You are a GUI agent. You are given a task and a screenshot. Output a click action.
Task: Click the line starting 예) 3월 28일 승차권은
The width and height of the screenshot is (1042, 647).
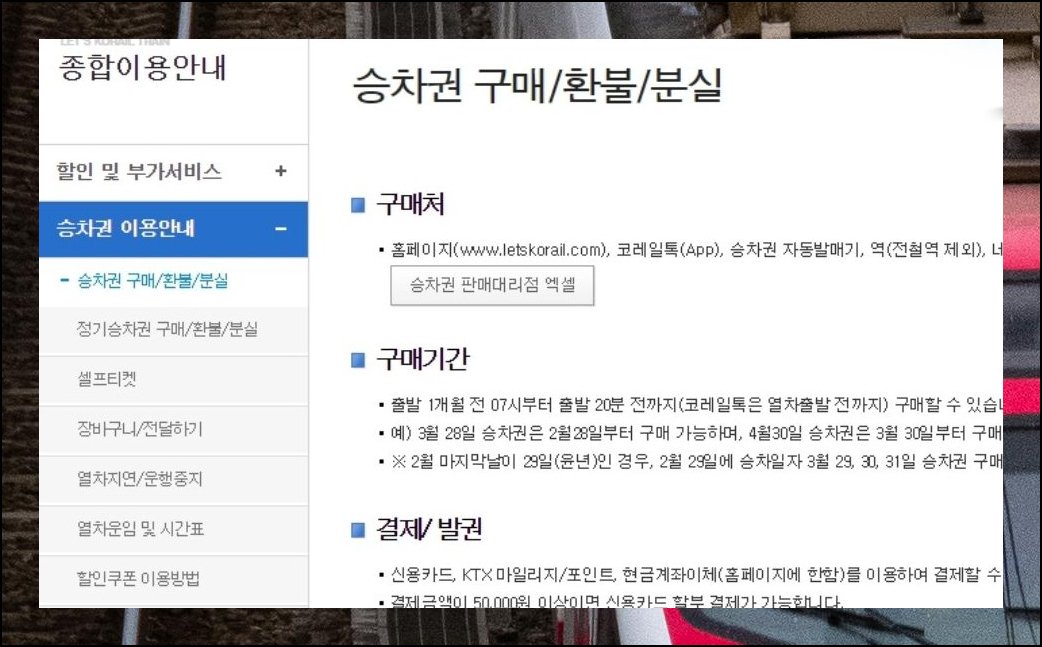(x=696, y=433)
